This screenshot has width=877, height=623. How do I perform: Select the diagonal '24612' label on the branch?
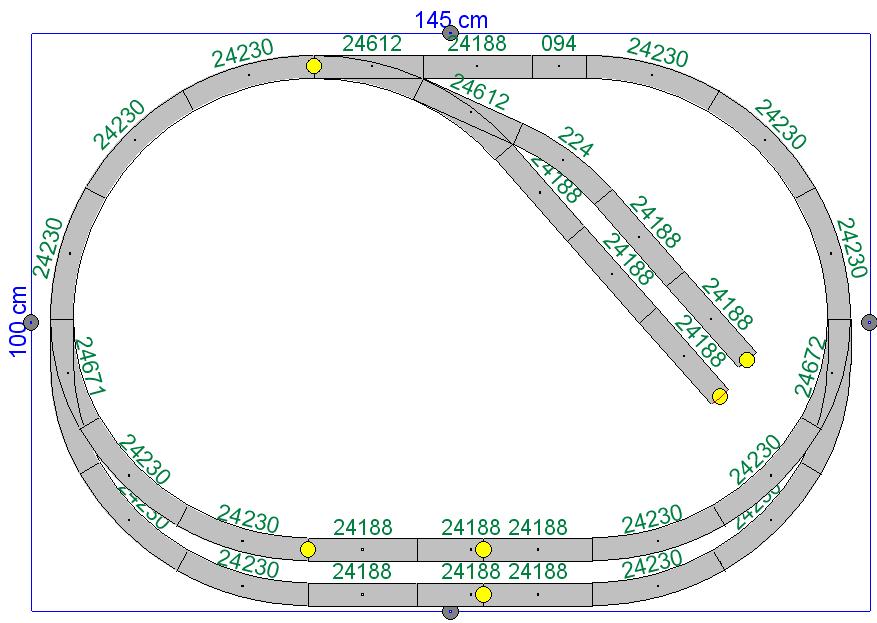coord(479,93)
